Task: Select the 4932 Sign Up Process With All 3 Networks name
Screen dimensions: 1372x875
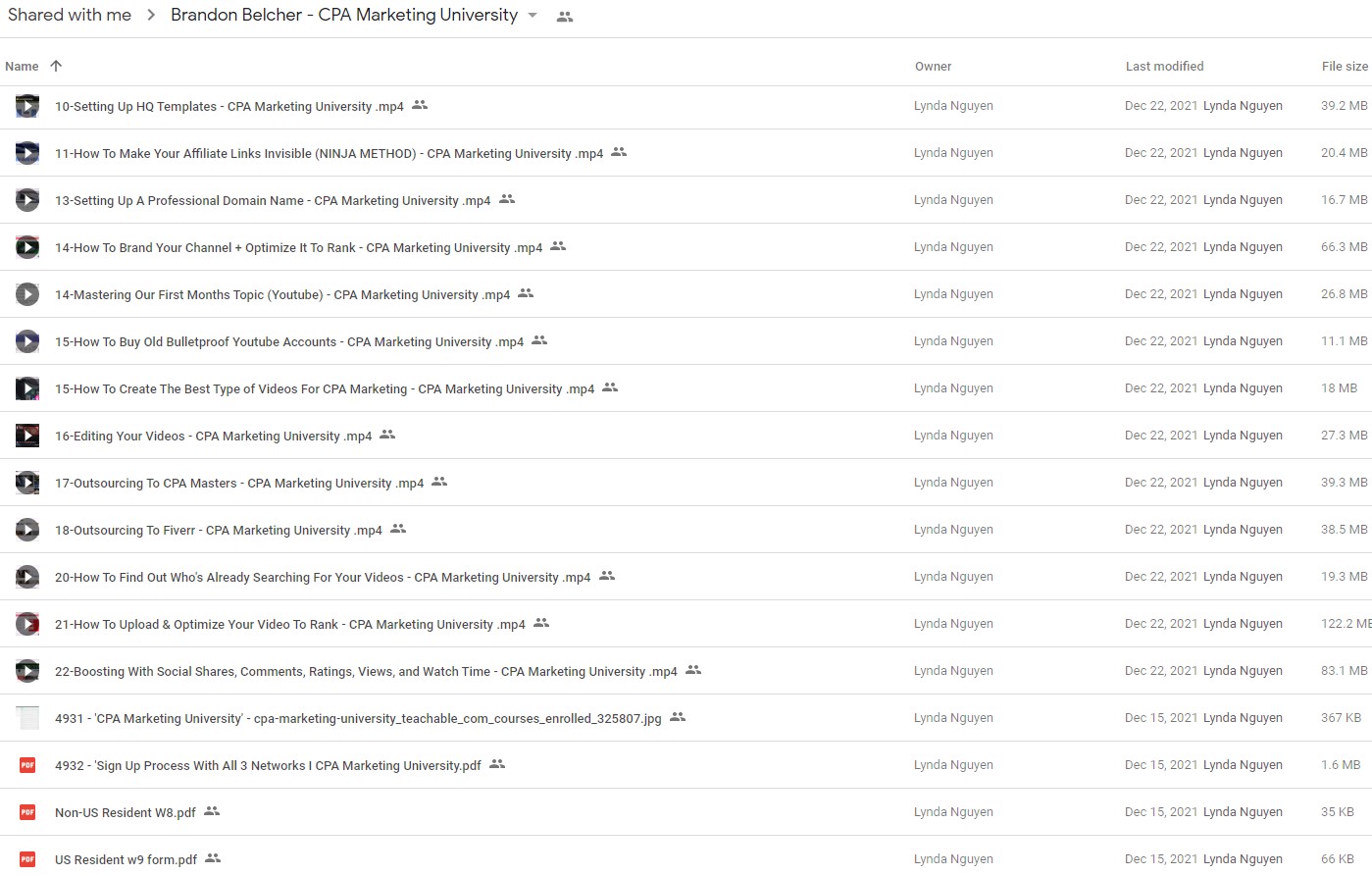Action: [x=268, y=766]
